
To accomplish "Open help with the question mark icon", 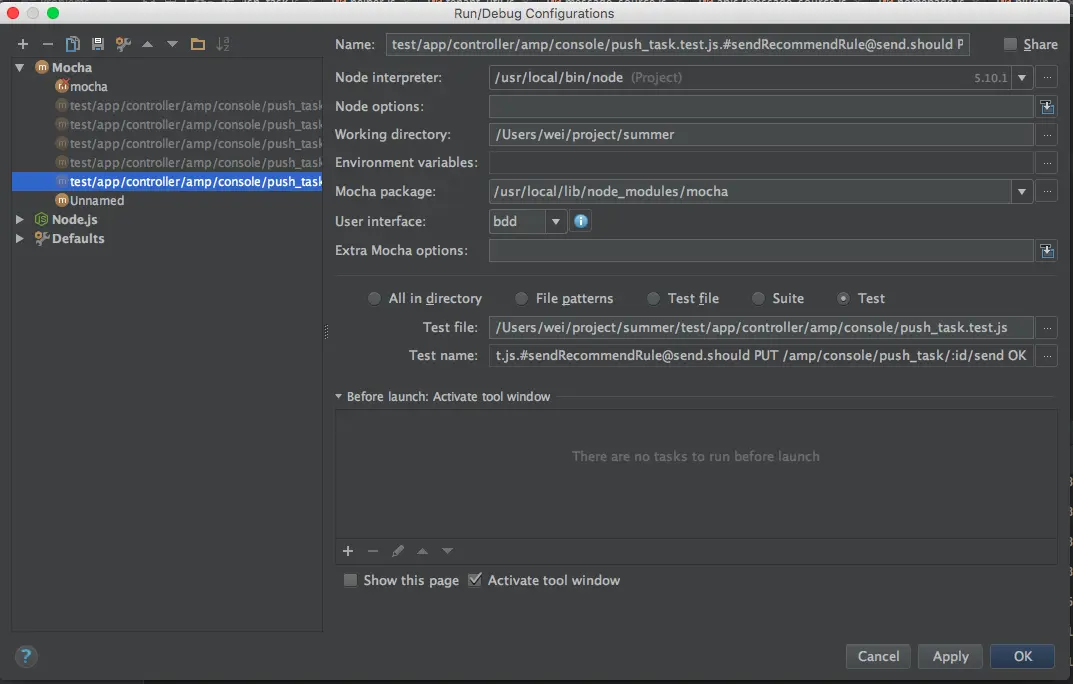I will click(x=26, y=657).
